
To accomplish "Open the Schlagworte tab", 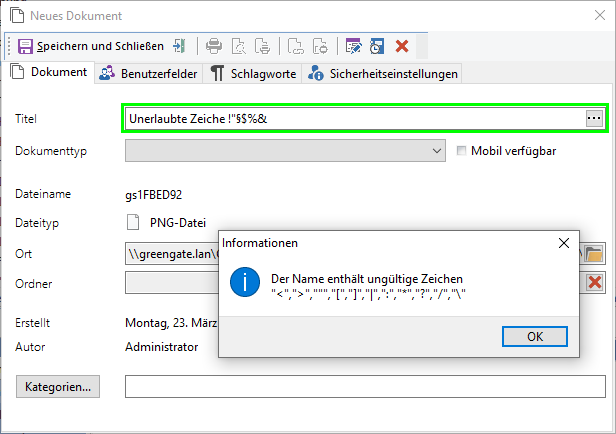I will pos(253,73).
